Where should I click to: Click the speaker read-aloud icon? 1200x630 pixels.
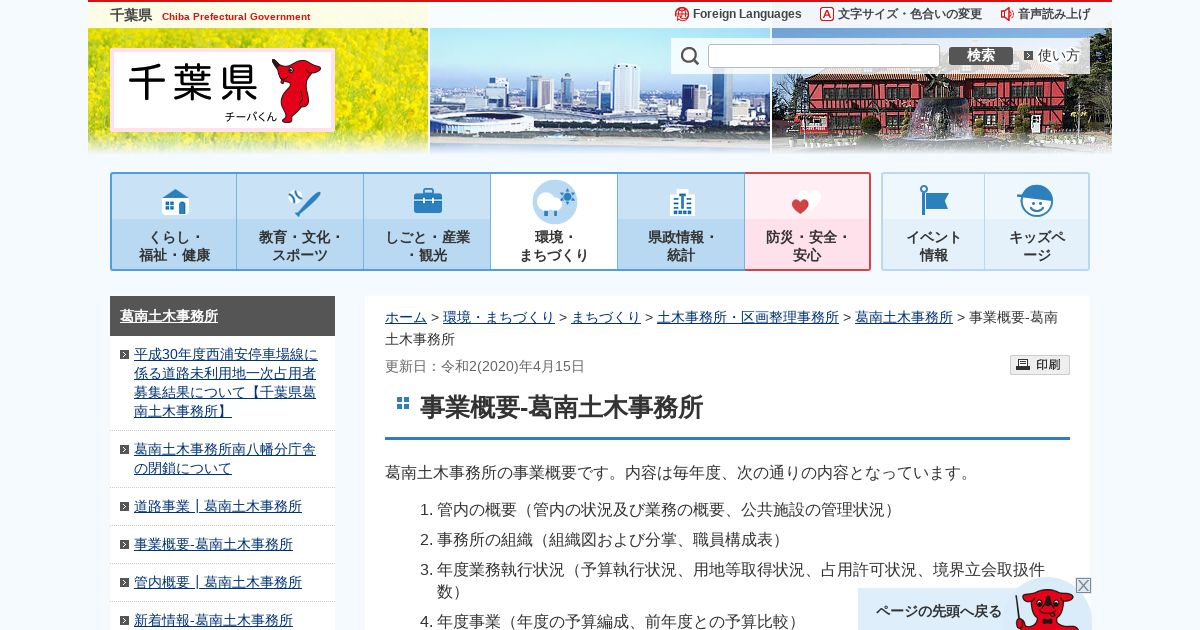tap(1007, 14)
